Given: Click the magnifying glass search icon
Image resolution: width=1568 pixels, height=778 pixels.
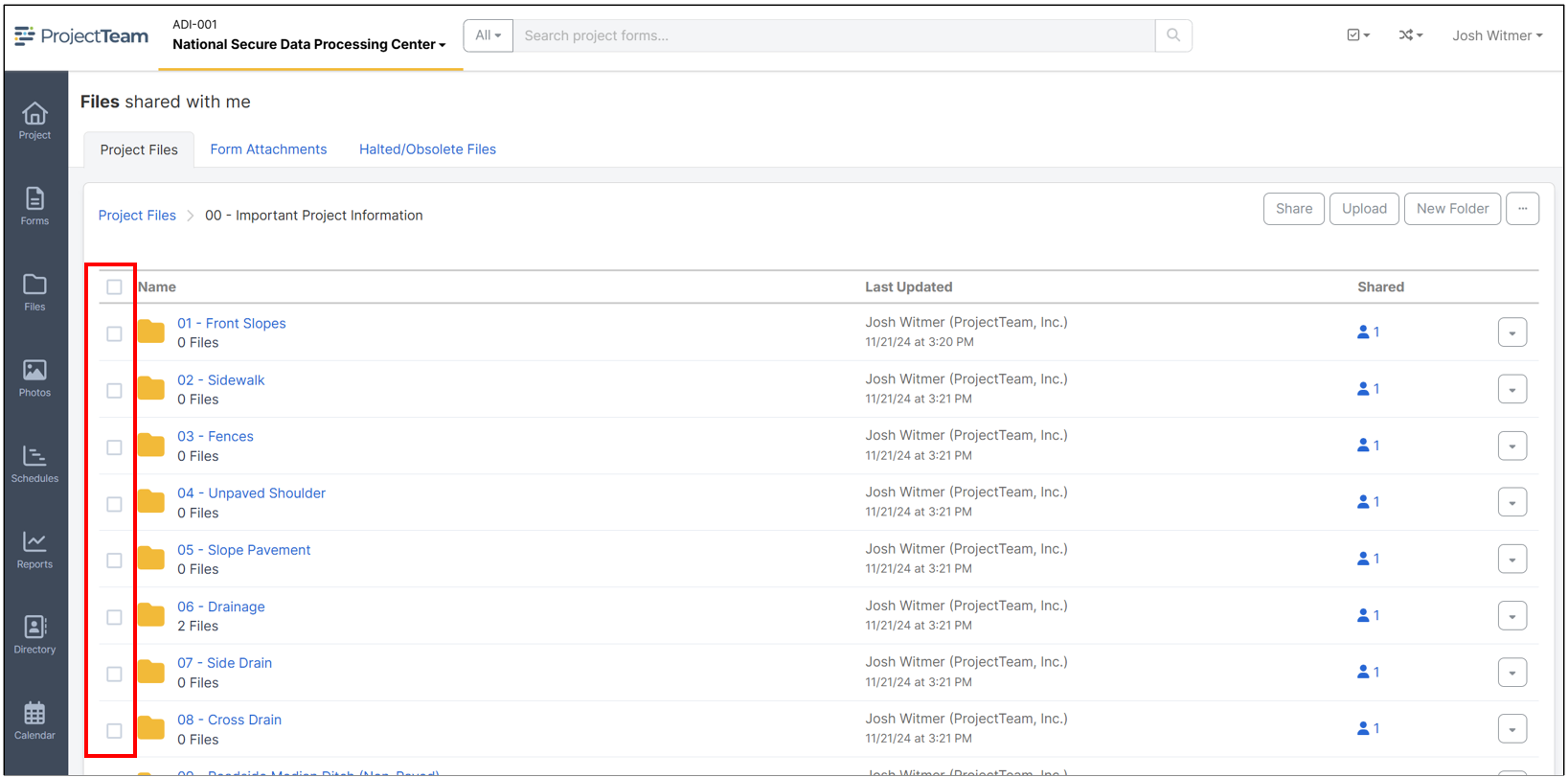Looking at the screenshot, I should point(1172,35).
